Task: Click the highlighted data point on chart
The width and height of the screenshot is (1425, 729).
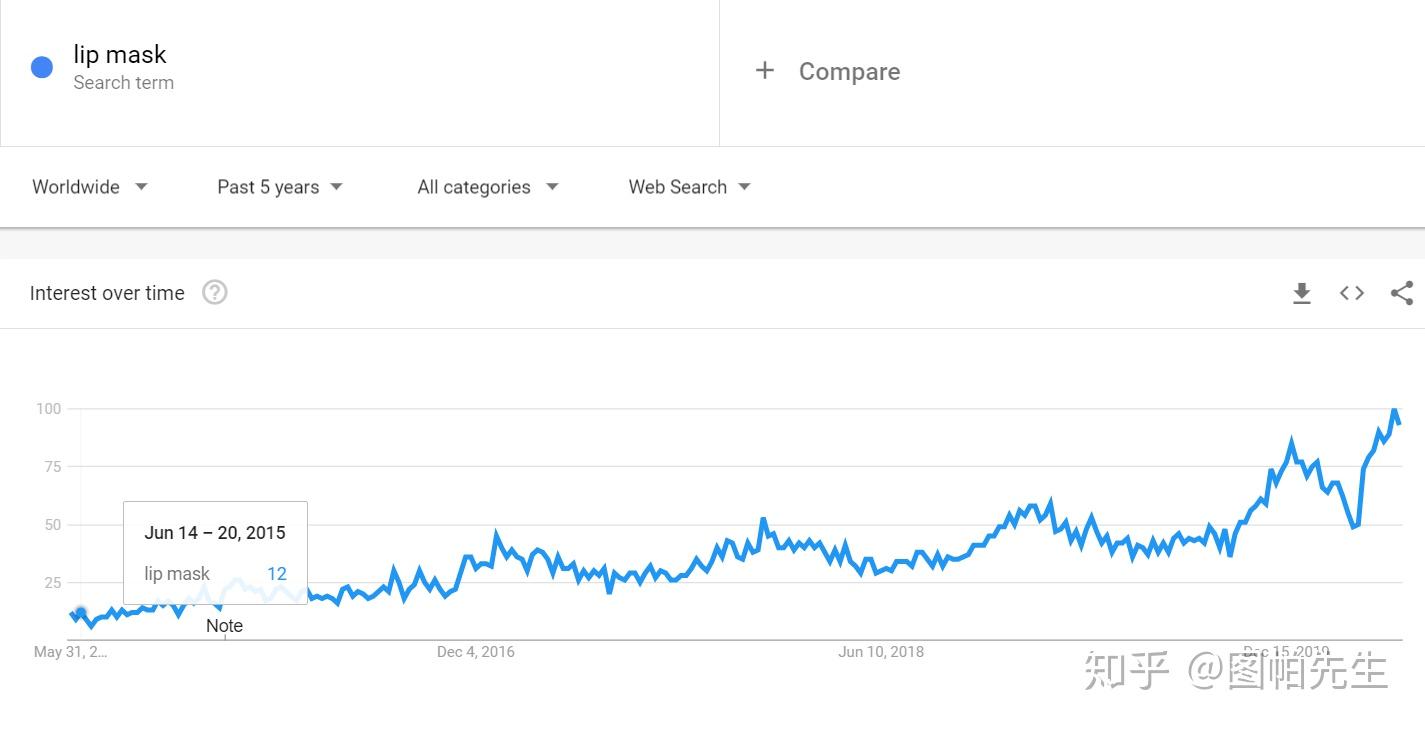Action: tap(81, 613)
